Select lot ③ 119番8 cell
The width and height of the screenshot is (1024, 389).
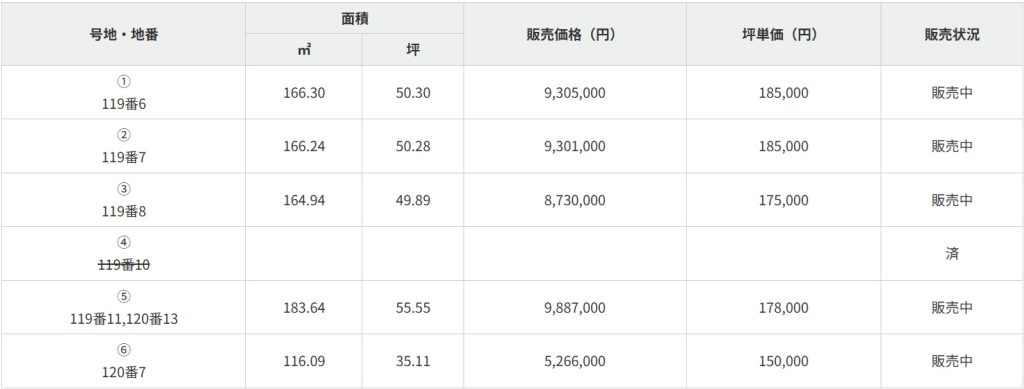click(123, 200)
